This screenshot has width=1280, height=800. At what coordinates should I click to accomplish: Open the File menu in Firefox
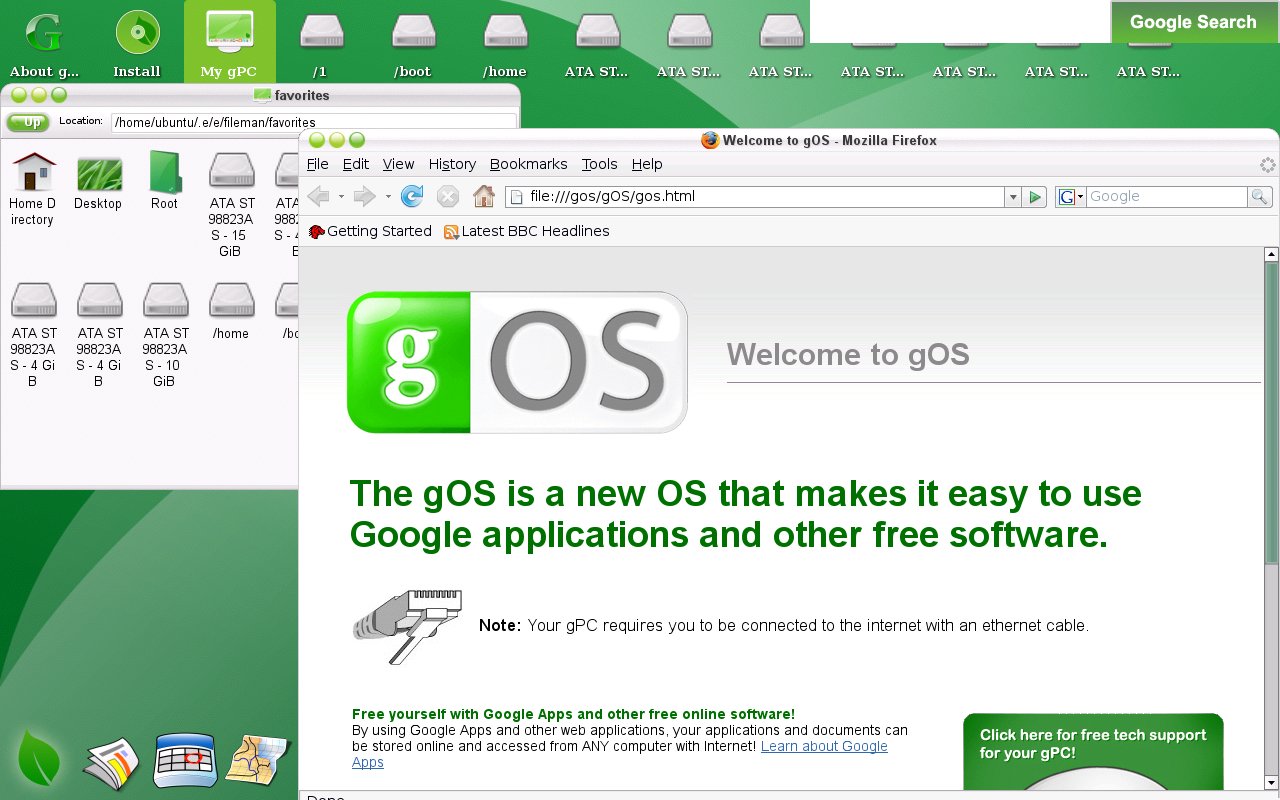pyautogui.click(x=317, y=164)
